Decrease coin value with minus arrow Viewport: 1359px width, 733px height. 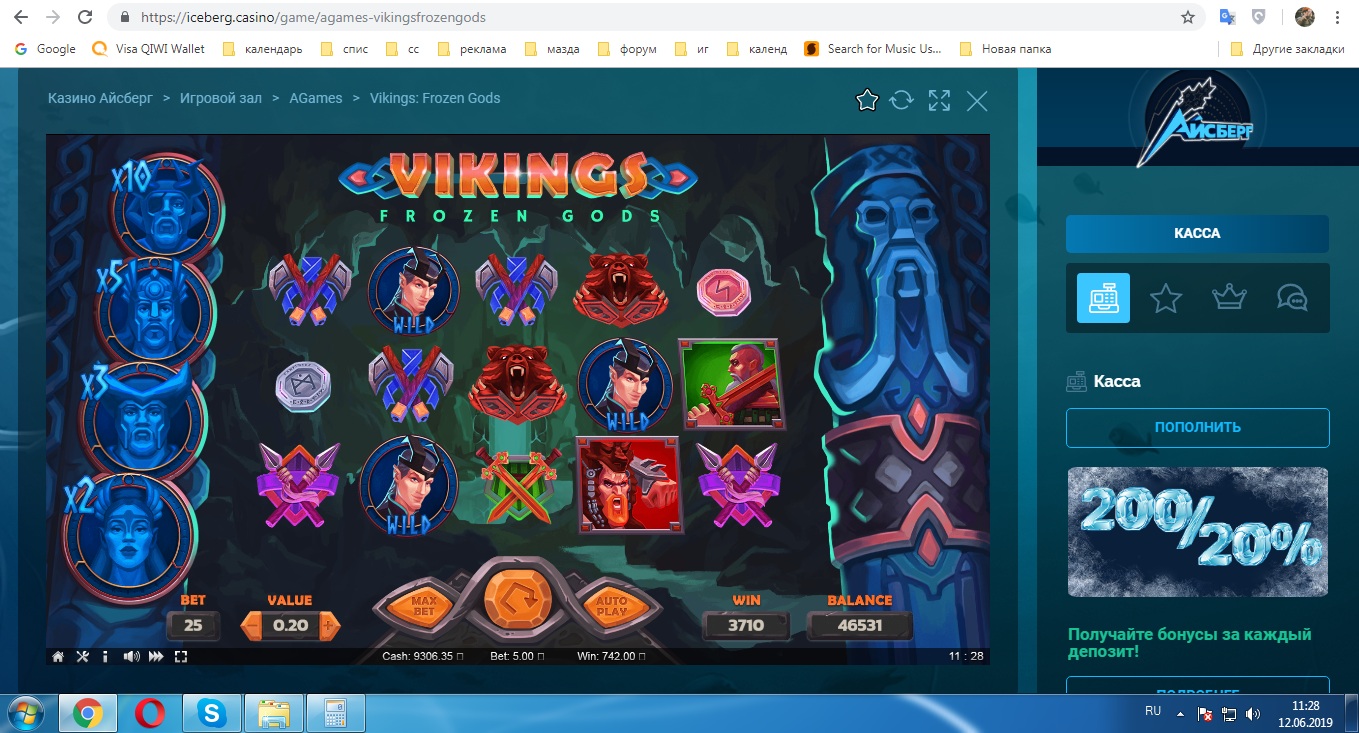click(253, 627)
